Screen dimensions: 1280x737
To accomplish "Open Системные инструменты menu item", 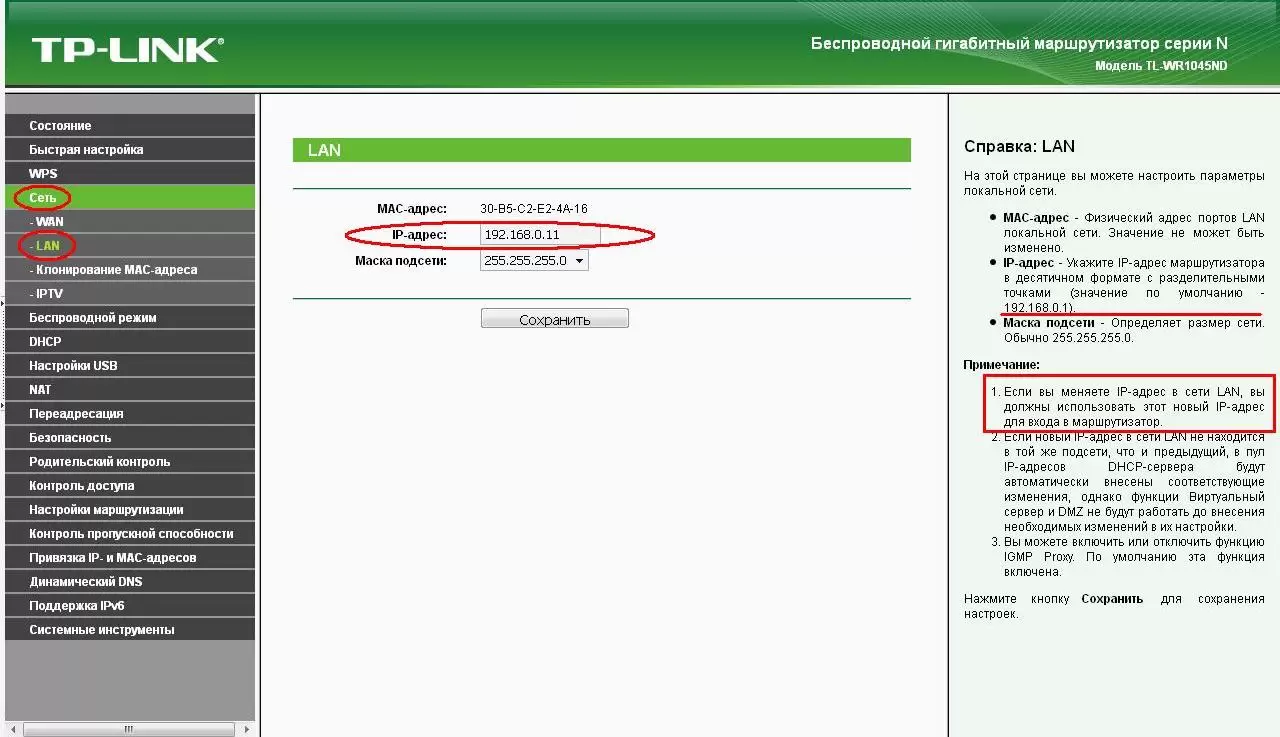I will click(101, 630).
